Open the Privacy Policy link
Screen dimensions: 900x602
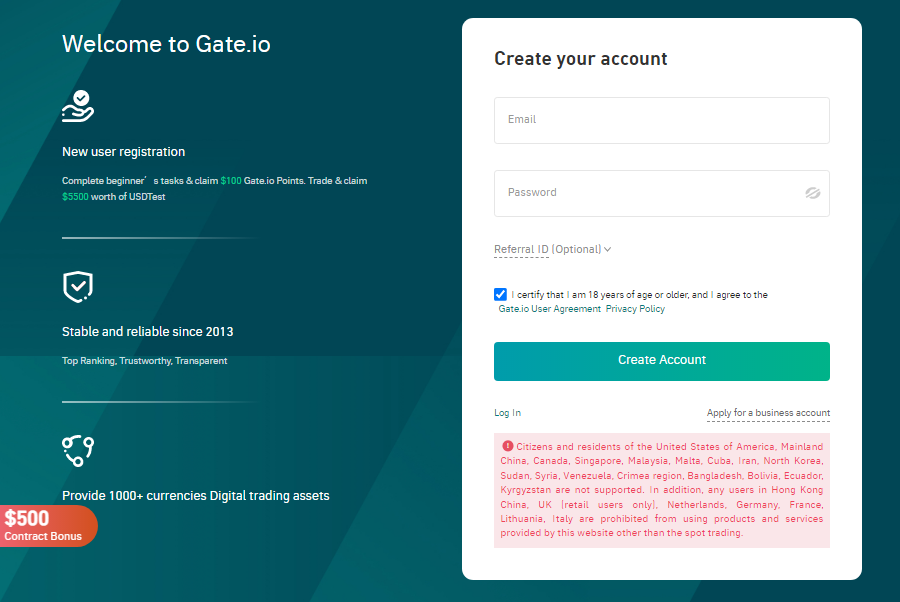click(635, 309)
